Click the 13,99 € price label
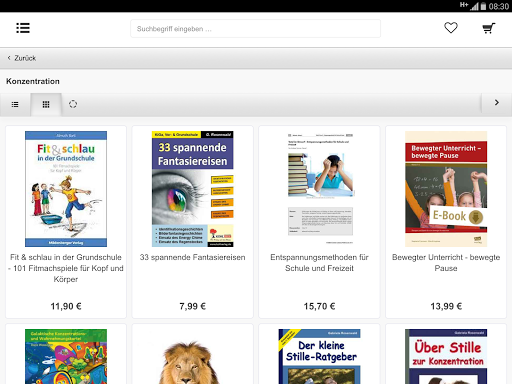This screenshot has height=384, width=512. click(446, 306)
